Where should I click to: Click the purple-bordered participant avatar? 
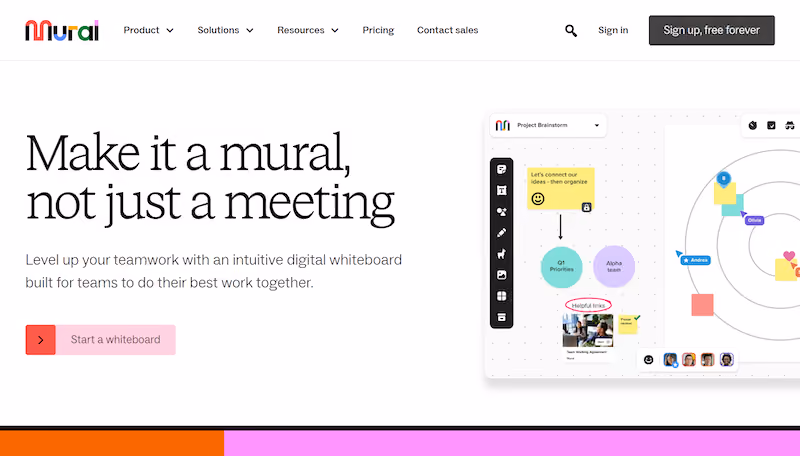(x=727, y=360)
